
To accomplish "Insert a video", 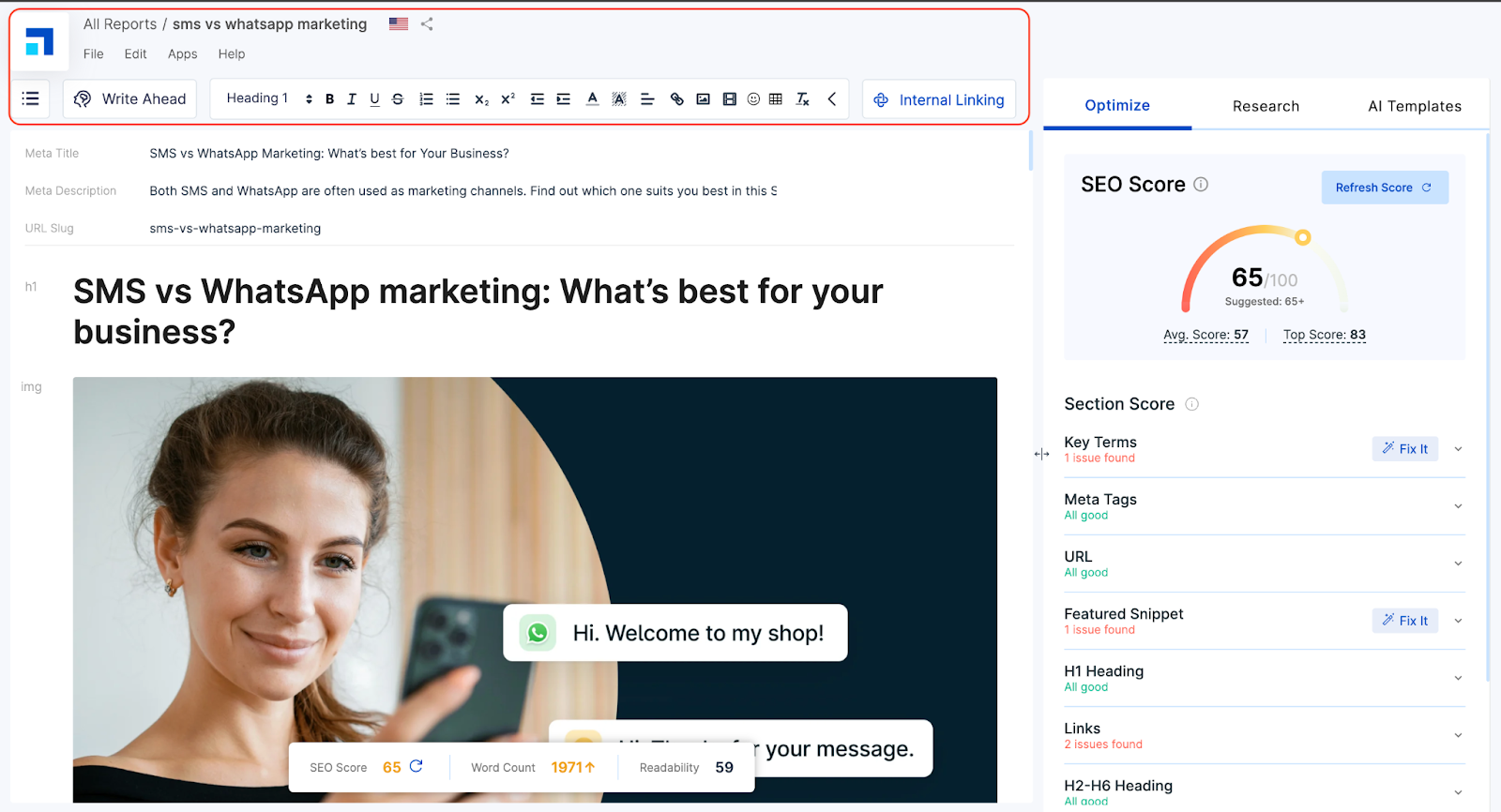I will [729, 99].
